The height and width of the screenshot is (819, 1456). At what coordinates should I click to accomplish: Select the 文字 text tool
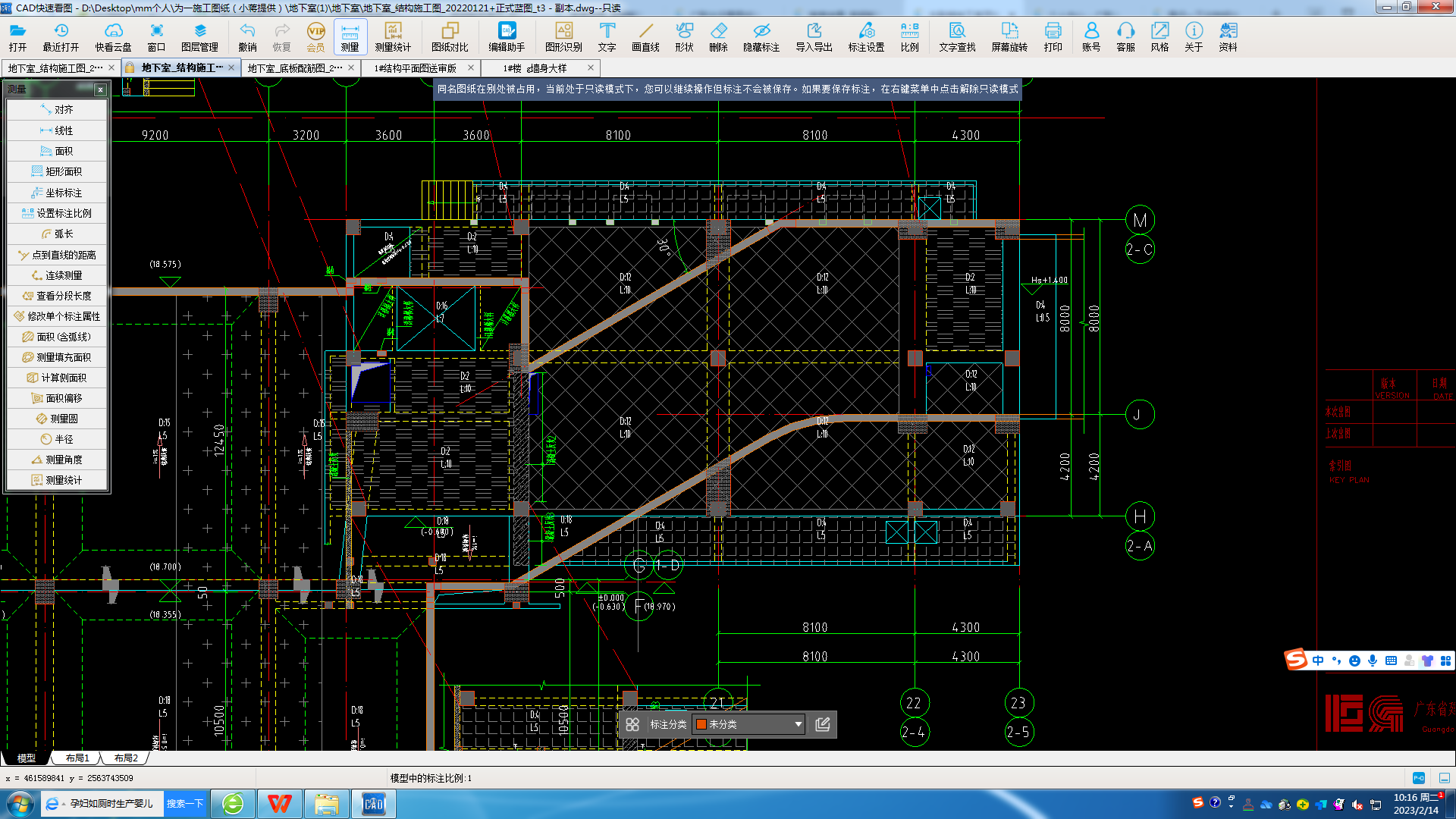pyautogui.click(x=607, y=36)
